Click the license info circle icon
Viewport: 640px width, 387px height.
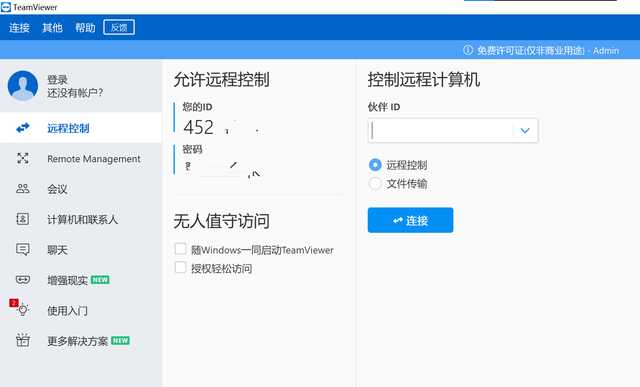[468, 50]
